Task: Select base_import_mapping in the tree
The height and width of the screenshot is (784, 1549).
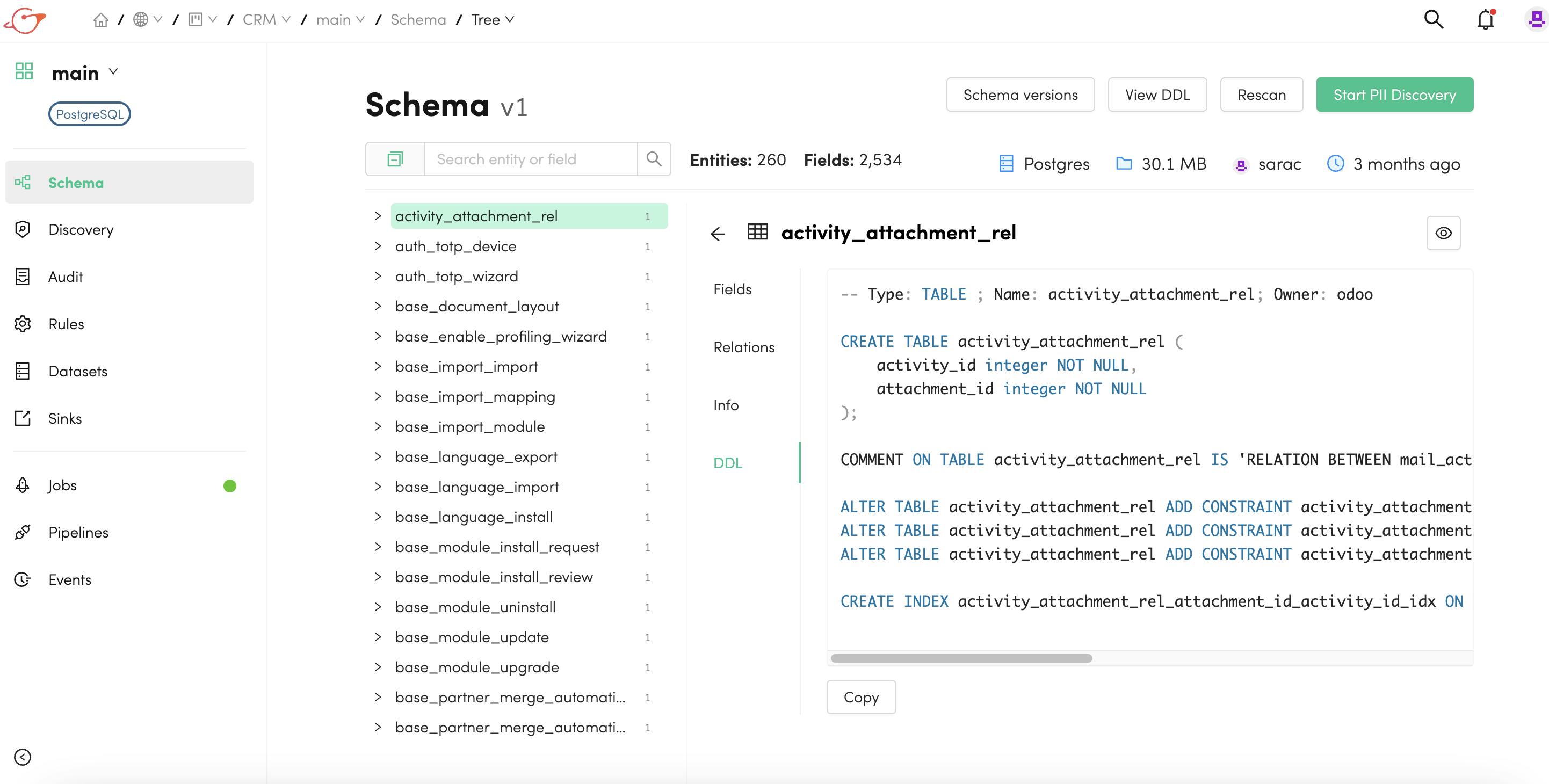Action: pos(475,396)
